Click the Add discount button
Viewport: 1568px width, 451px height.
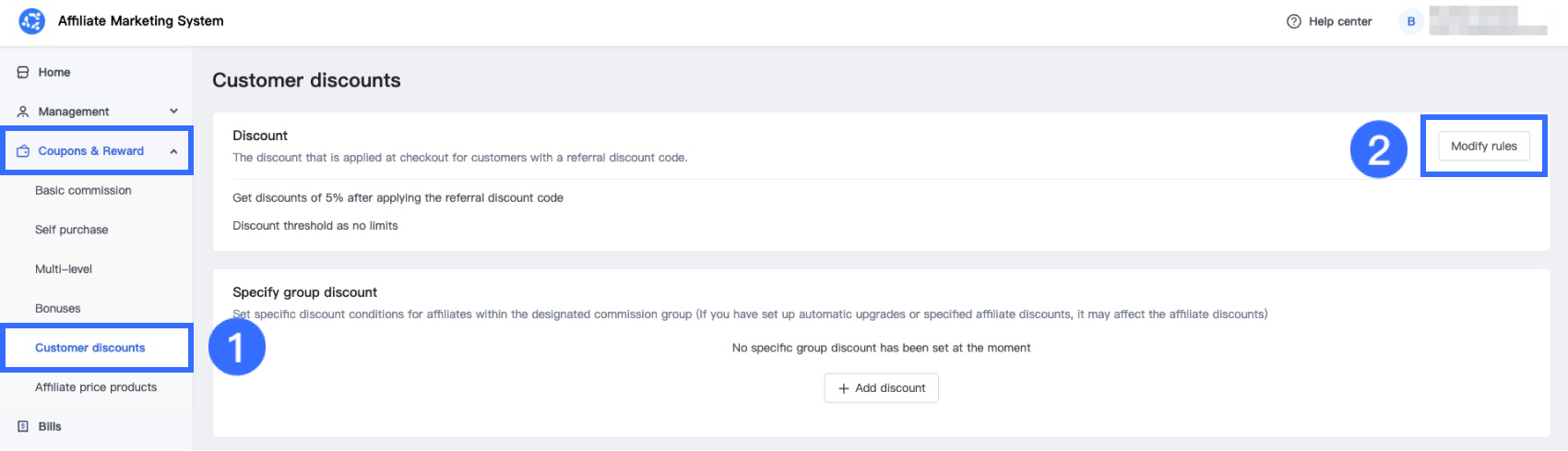pyautogui.click(x=881, y=388)
